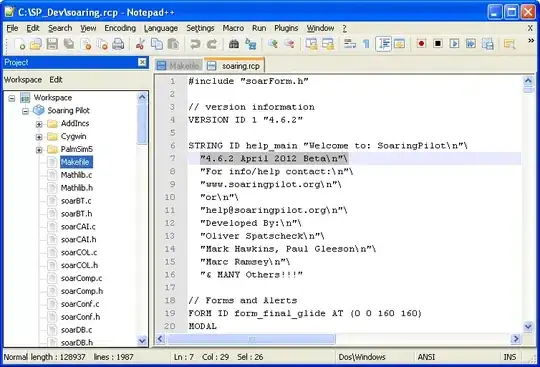Expand the AddIncs folder node

click(x=39, y=124)
